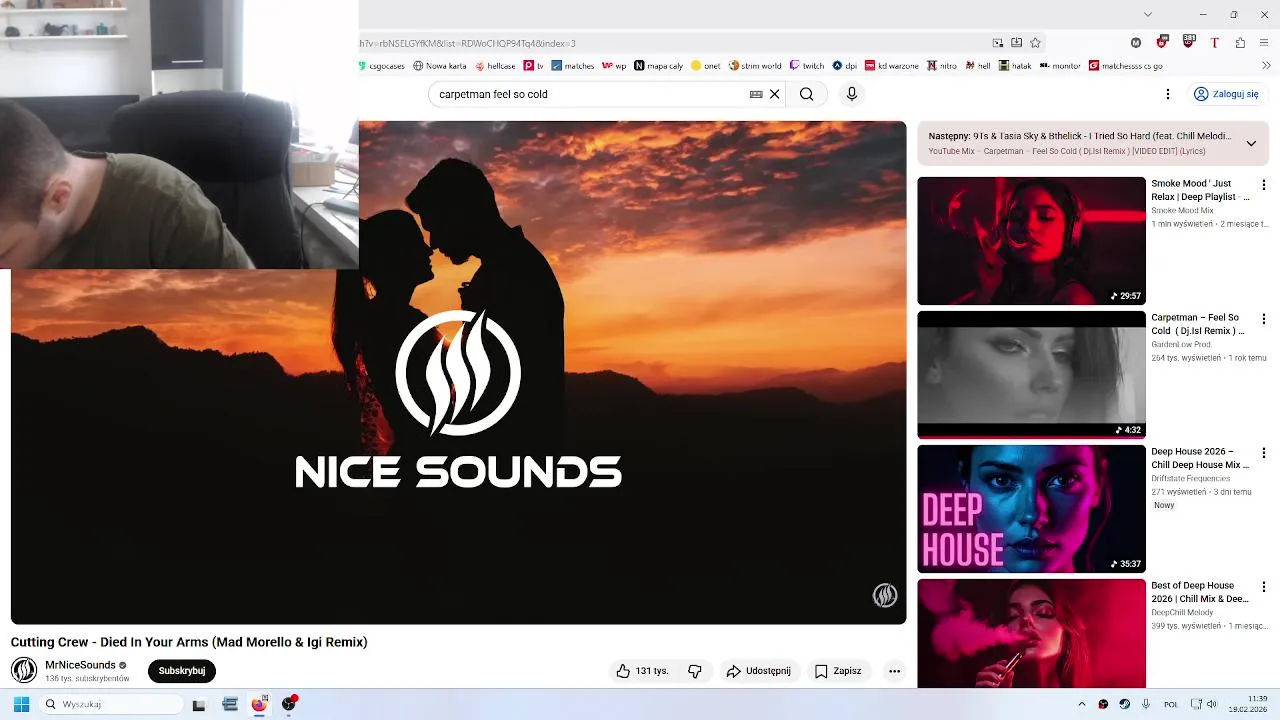This screenshot has width=1280, height=720.
Task: Sign in using Zaloguj się
Action: pos(1226,94)
